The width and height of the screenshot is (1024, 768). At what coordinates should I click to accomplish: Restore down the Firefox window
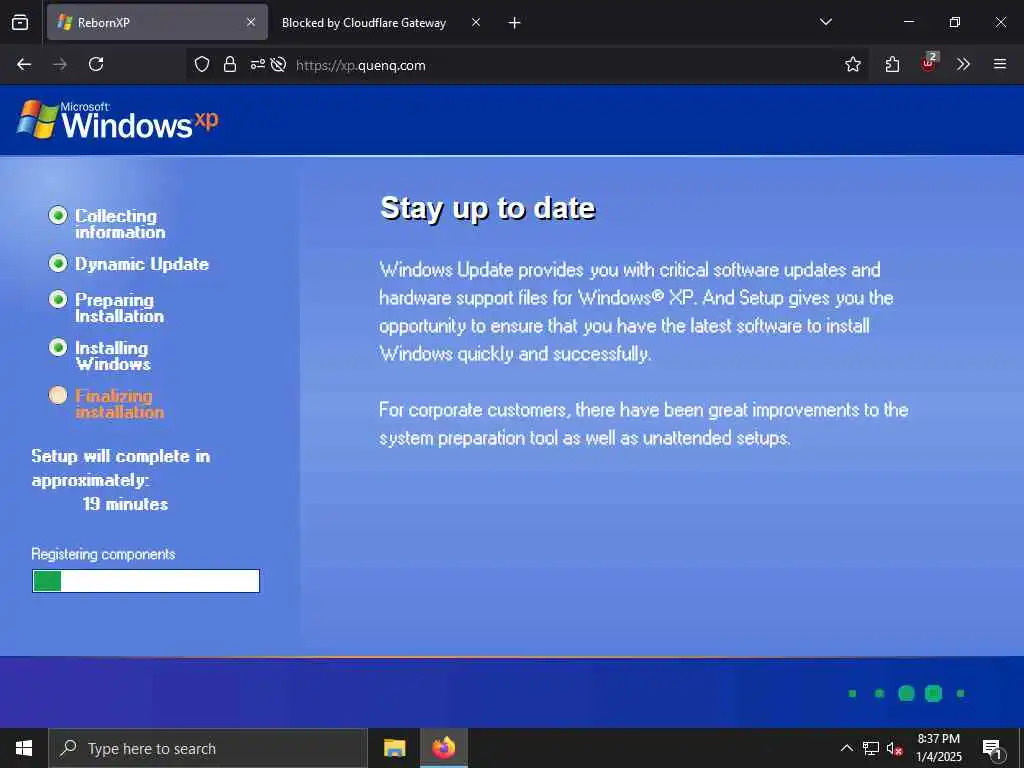954,22
